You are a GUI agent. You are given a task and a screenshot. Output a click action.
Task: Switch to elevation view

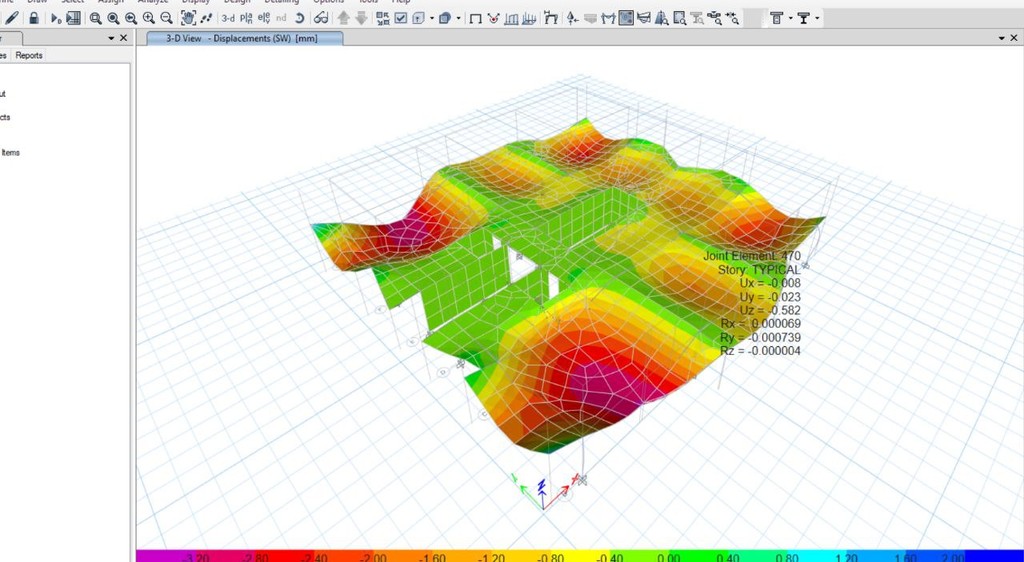click(x=264, y=18)
